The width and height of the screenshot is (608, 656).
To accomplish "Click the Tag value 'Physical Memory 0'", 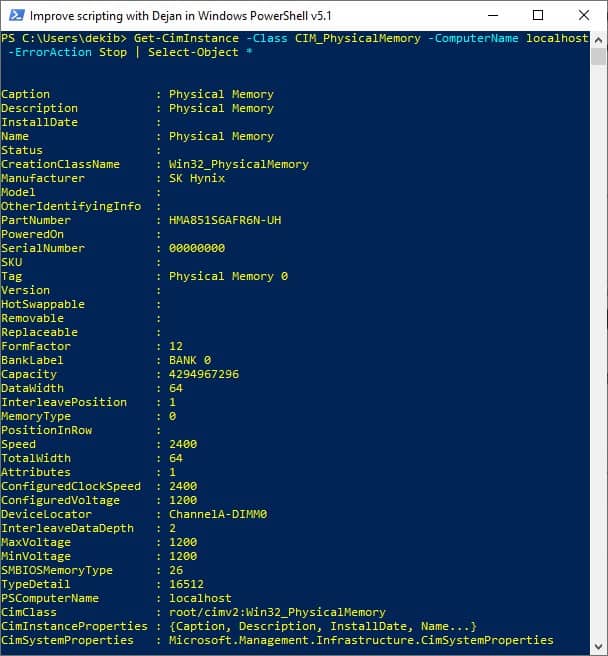I will 228,276.
